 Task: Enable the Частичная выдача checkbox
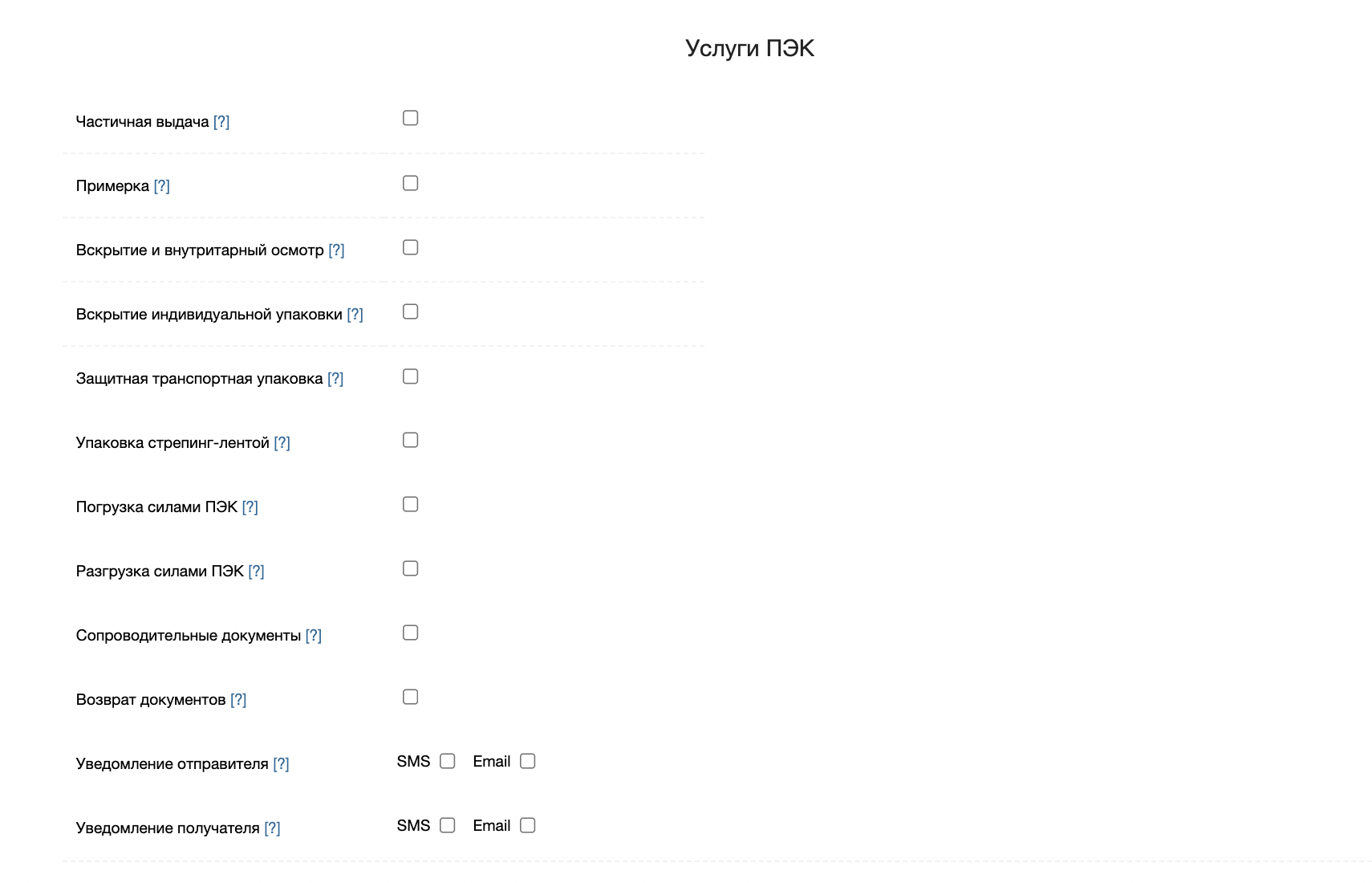[410, 118]
